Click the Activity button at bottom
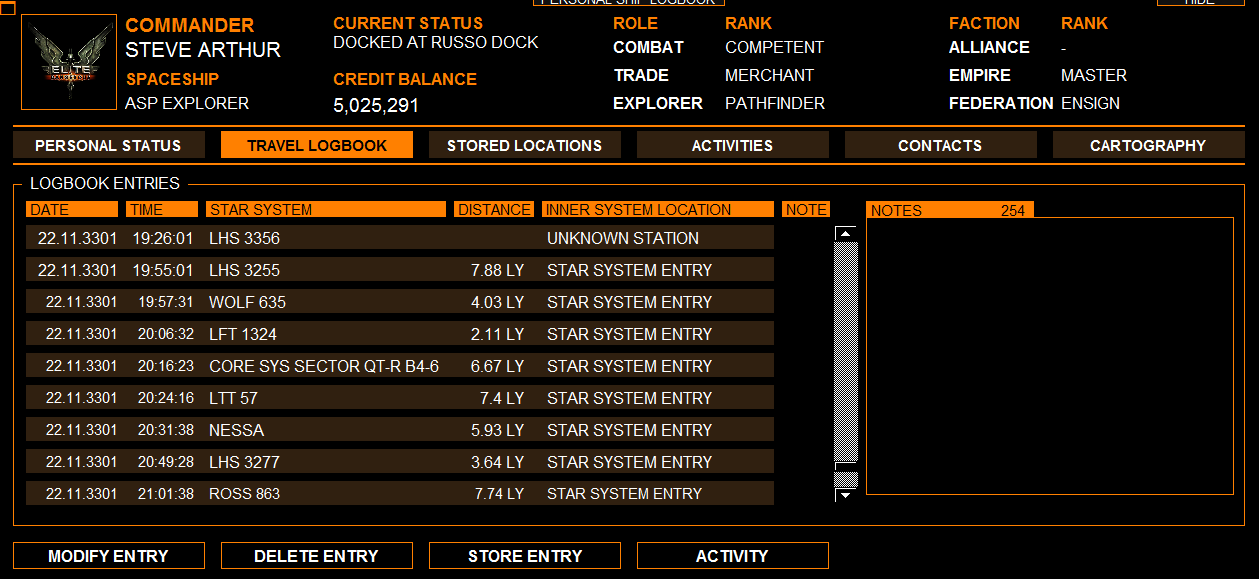 point(733,556)
